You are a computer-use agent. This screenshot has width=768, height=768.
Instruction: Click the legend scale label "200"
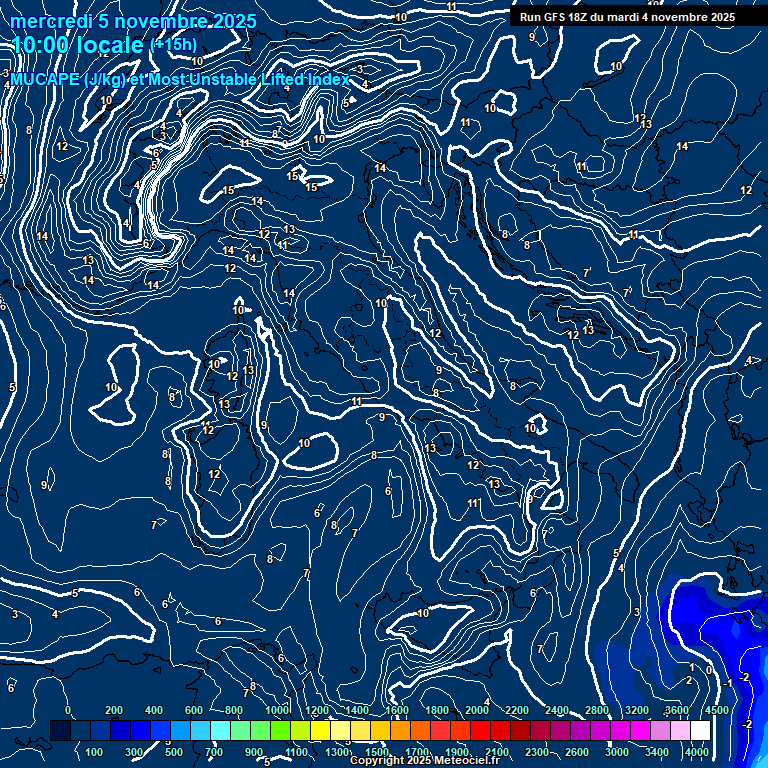coord(114,710)
